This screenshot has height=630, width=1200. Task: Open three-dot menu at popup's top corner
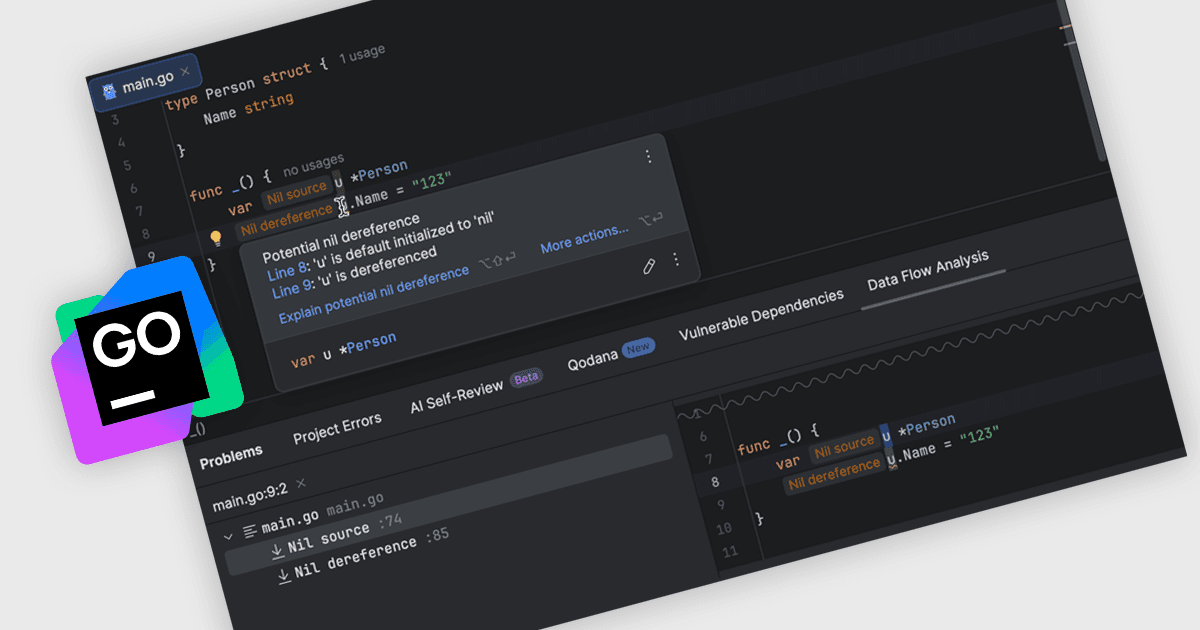648,156
